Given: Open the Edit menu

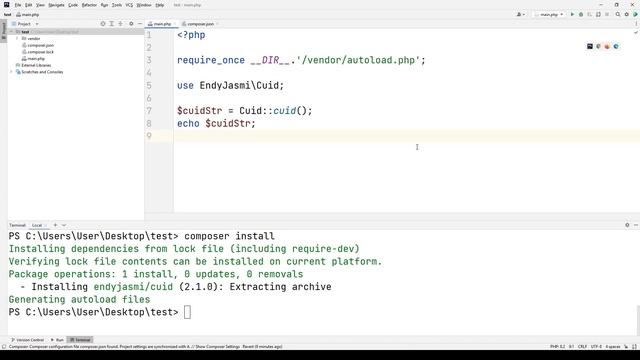Looking at the screenshot, I should [29, 5].
